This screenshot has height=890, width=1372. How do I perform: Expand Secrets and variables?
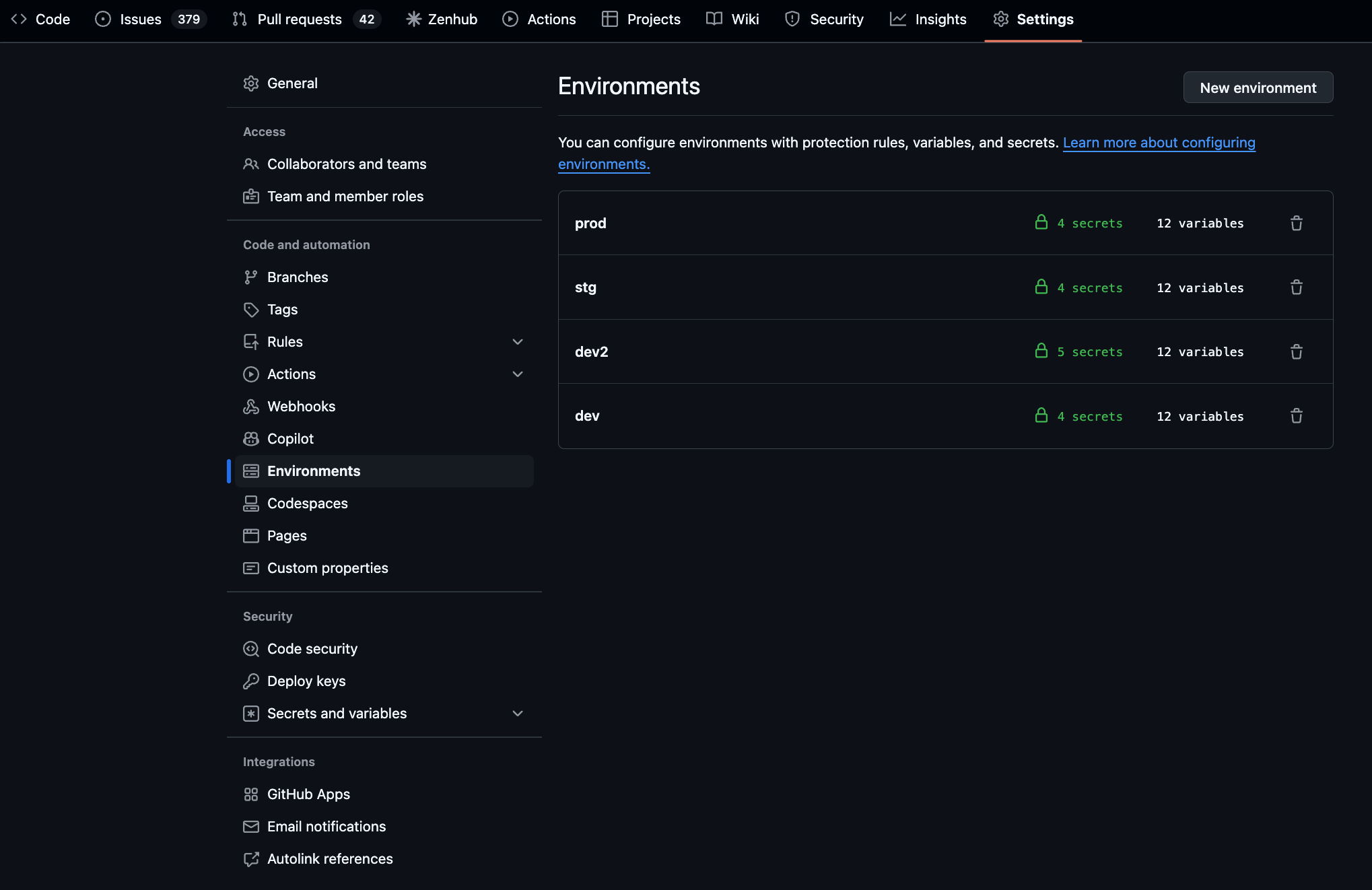click(518, 713)
